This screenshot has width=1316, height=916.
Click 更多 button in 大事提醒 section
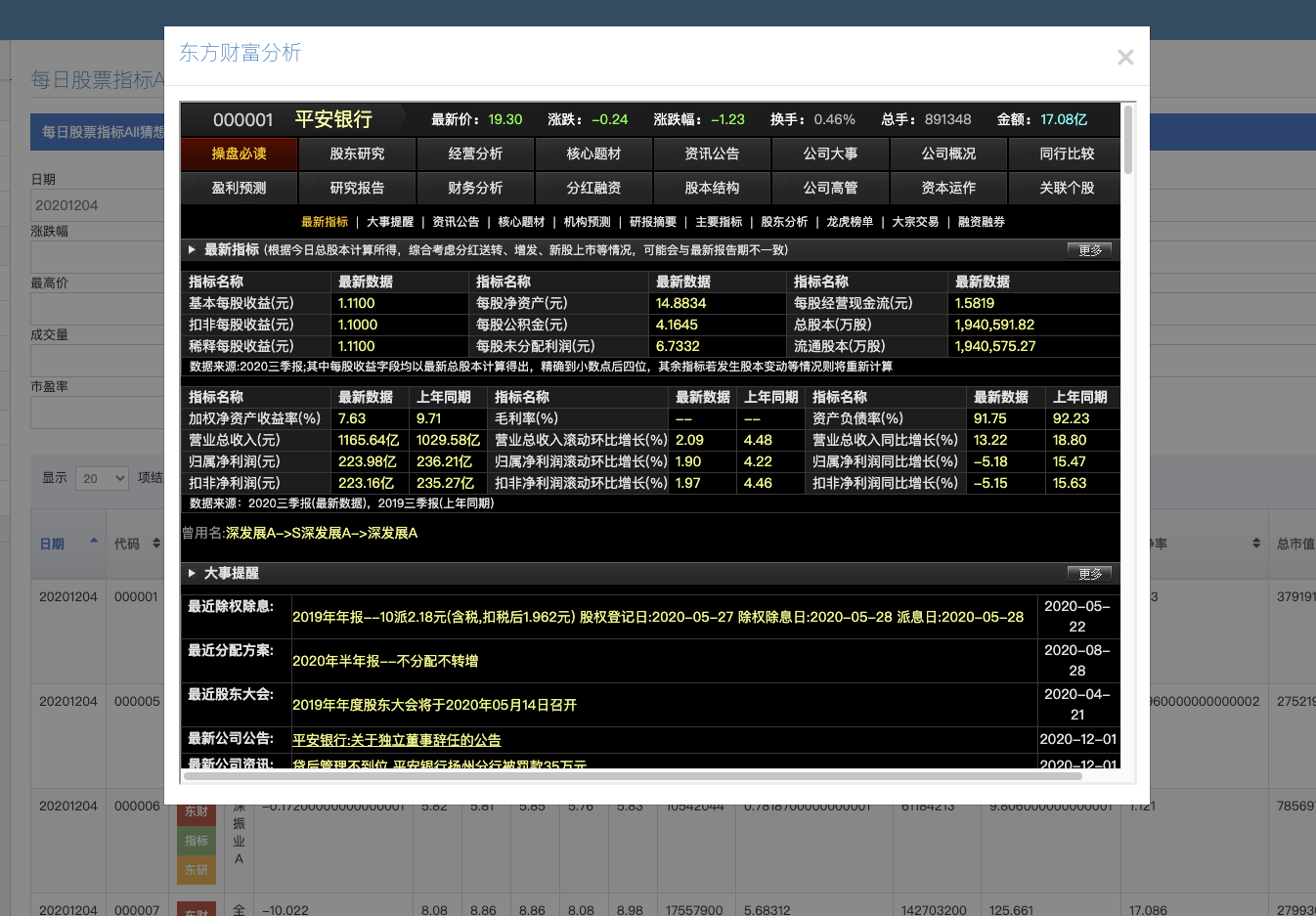click(1089, 574)
